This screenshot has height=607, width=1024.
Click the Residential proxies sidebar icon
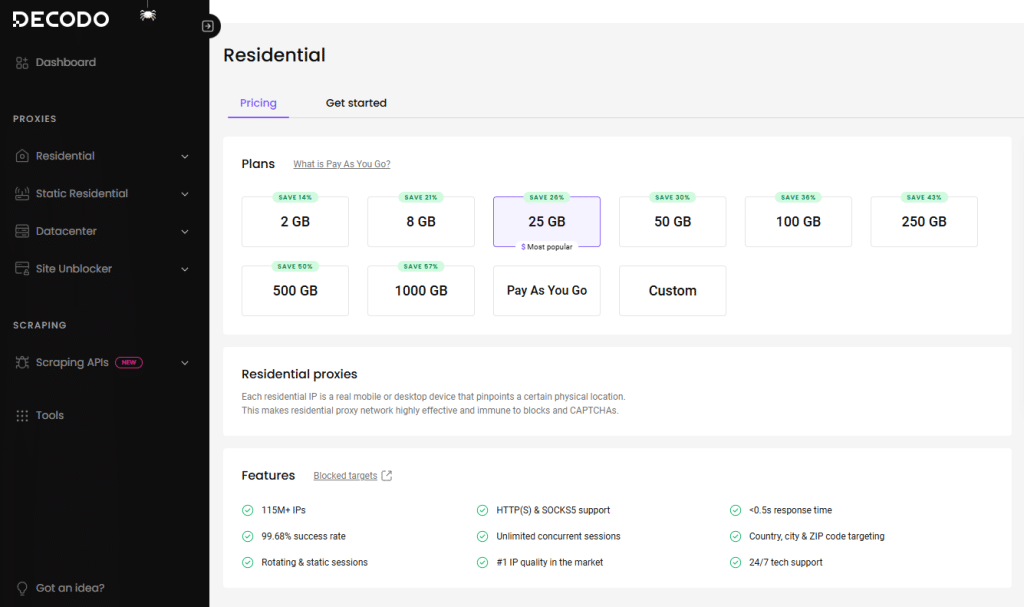[x=22, y=156]
